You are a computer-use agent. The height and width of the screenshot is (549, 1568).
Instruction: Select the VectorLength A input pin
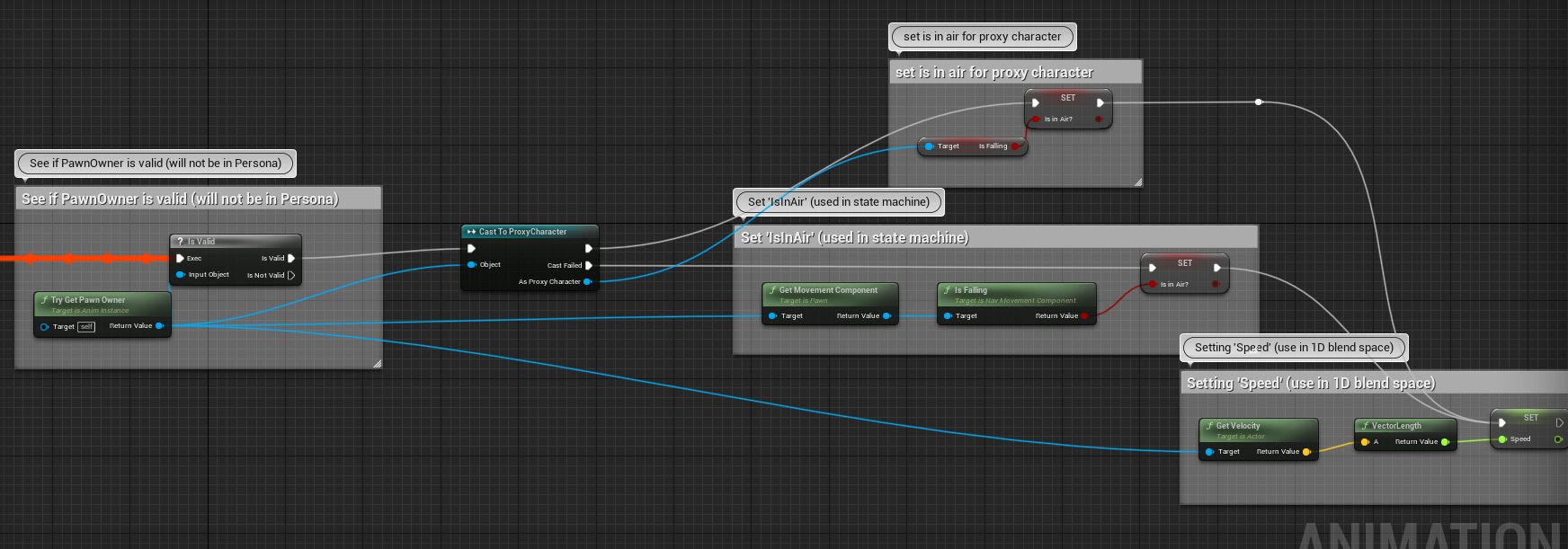[1365, 442]
